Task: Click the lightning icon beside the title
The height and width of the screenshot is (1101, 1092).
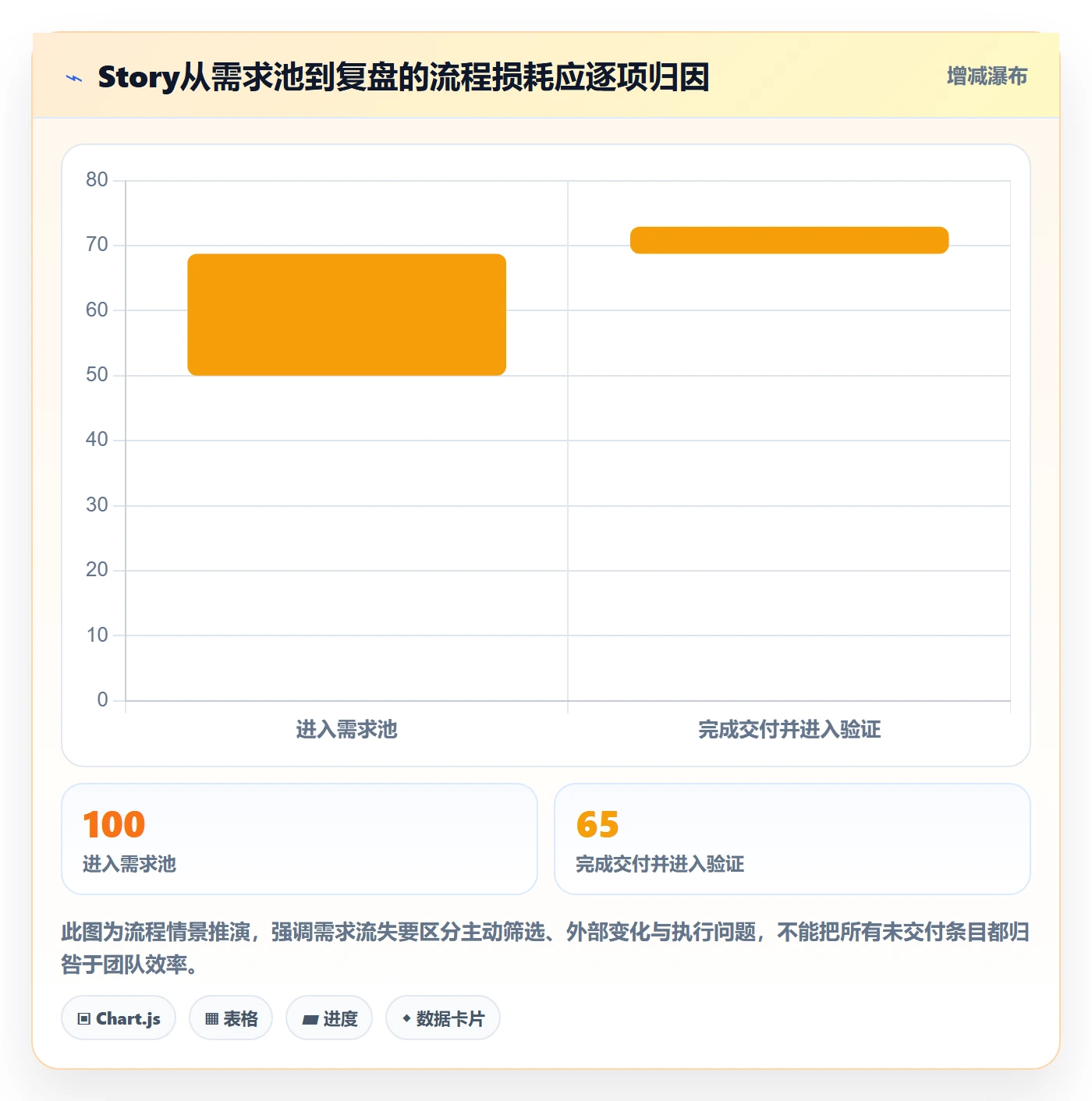Action: coord(74,78)
